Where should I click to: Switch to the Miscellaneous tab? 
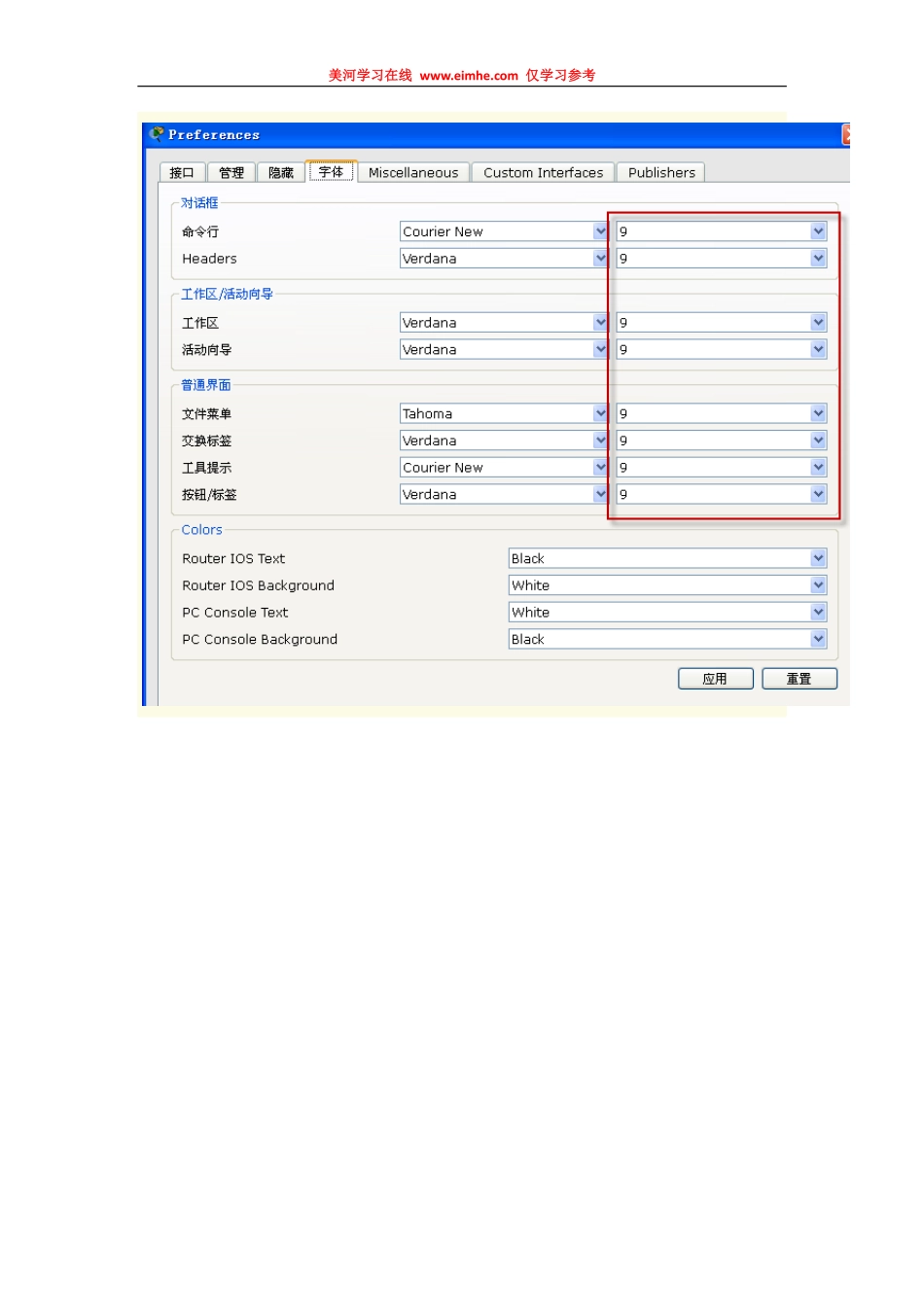pos(413,172)
